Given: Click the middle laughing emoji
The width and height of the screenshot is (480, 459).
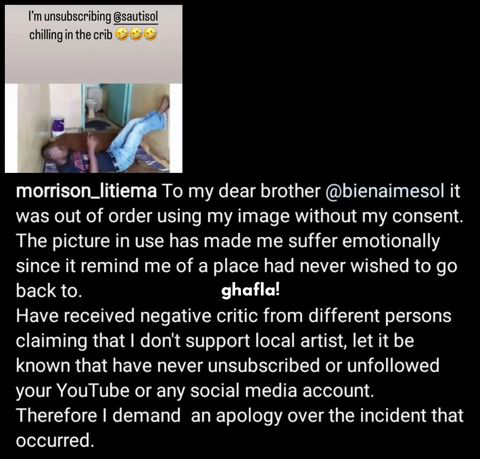Looking at the screenshot, I should point(136,34).
